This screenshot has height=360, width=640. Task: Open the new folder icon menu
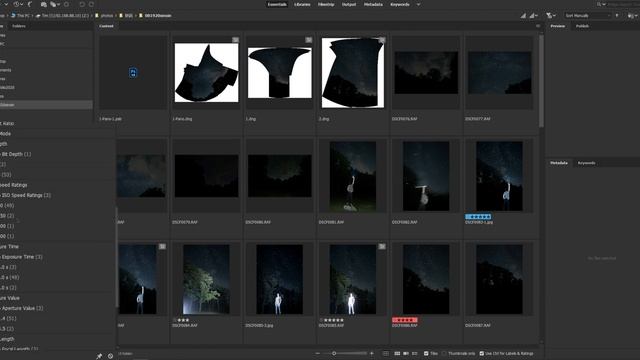click(632, 16)
